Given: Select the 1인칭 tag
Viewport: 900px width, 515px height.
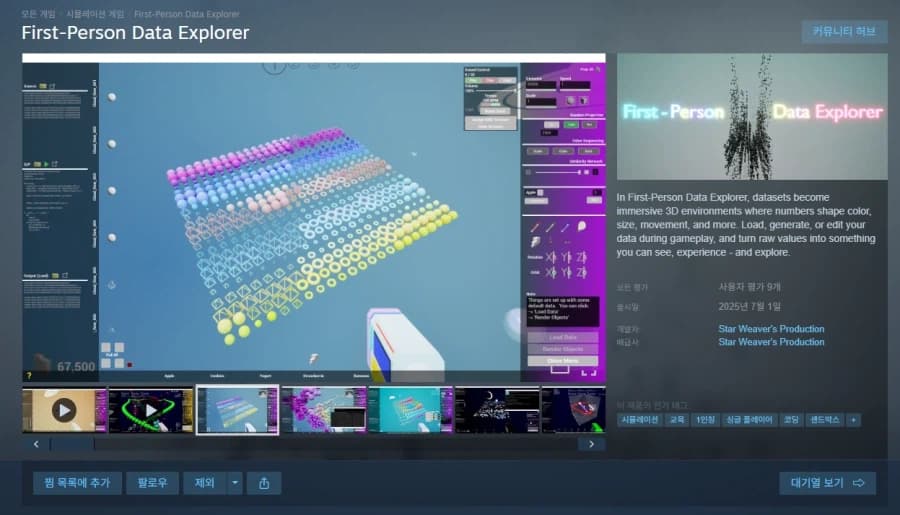Looking at the screenshot, I should click(x=705, y=420).
